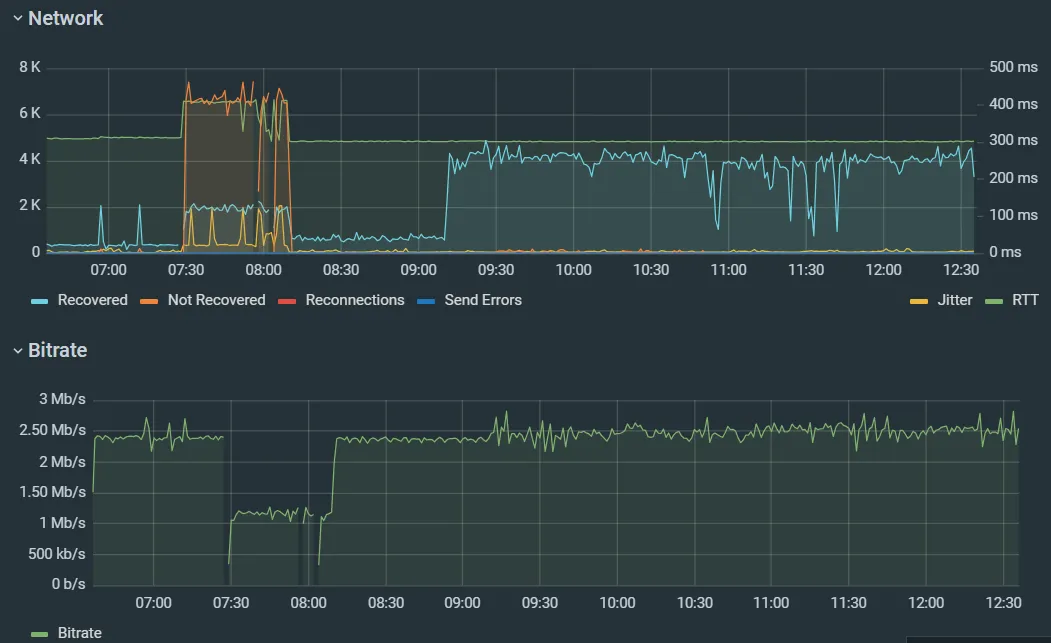Image resolution: width=1051 pixels, height=643 pixels.
Task: Click the cyan Recovered legend color swatch
Action: (40, 301)
